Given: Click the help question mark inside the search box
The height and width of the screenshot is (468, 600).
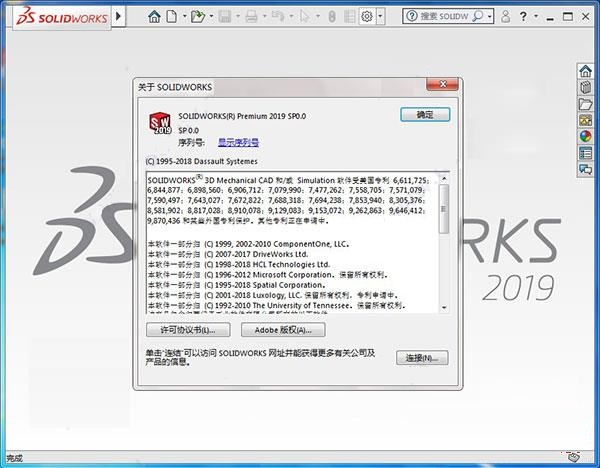Looking at the screenshot, I should coord(411,16).
